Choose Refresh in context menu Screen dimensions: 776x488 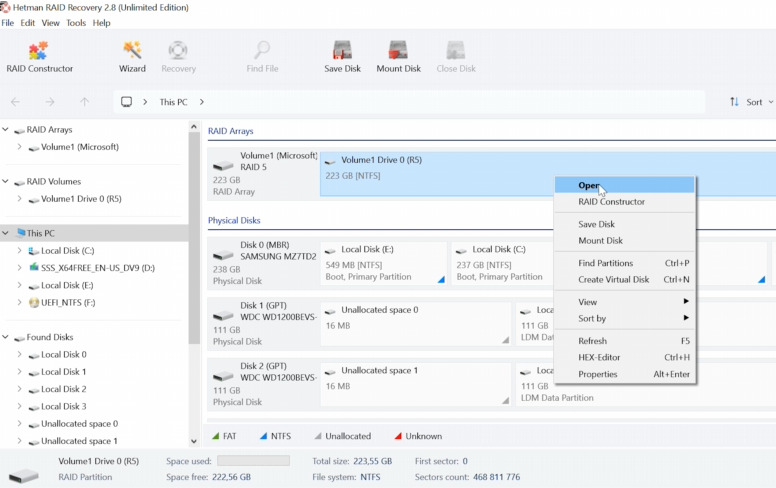point(625,341)
